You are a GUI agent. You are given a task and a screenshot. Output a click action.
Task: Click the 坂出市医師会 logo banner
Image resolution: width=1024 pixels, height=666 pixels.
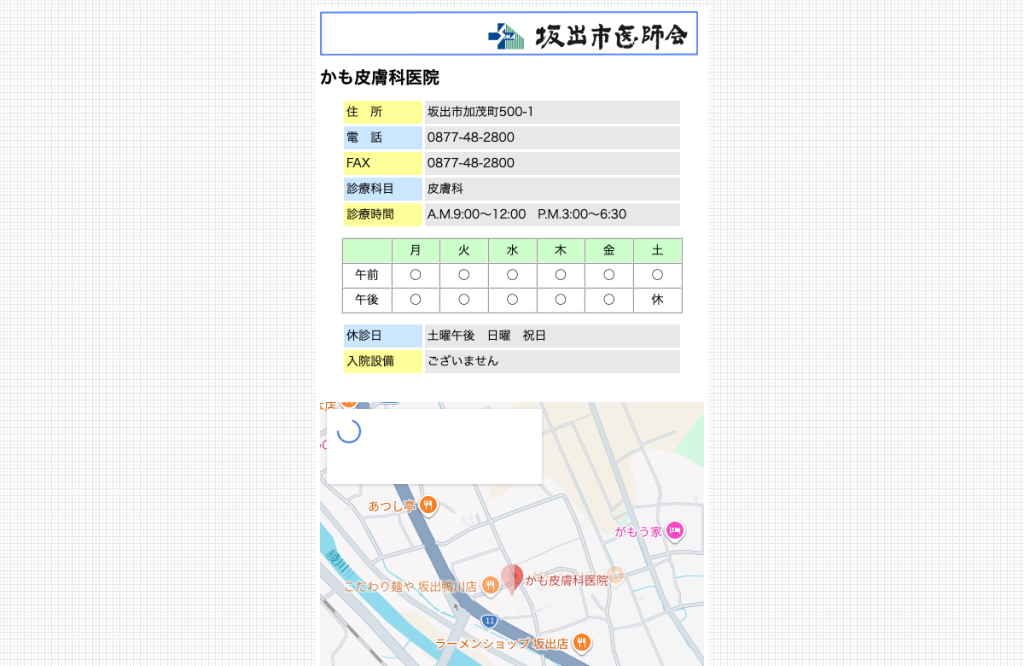(x=509, y=33)
